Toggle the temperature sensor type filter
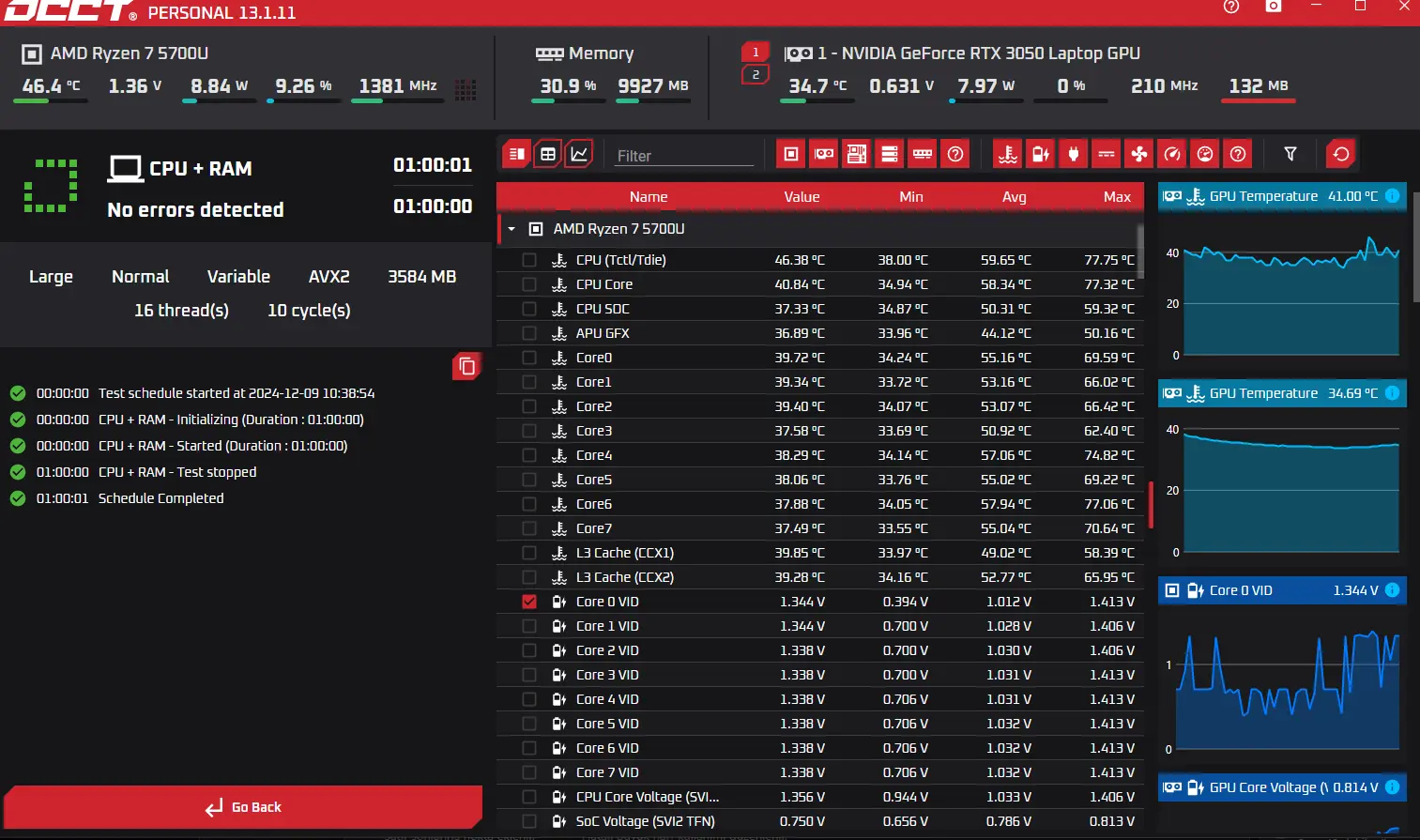Viewport: 1420px width, 840px height. [x=1008, y=154]
